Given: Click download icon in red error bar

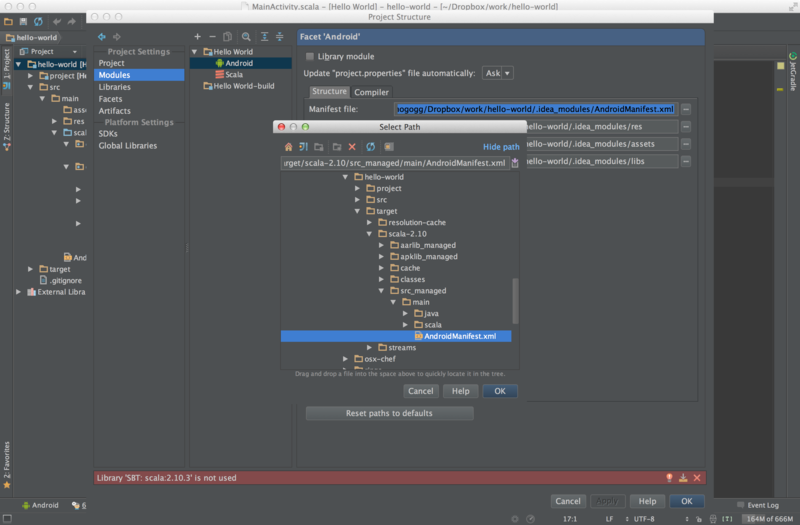Looking at the screenshot, I should [x=683, y=478].
